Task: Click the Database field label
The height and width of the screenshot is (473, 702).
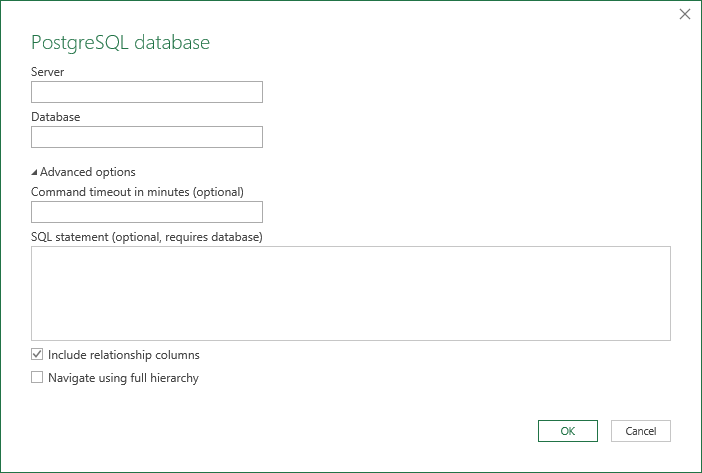Action: pos(56,116)
